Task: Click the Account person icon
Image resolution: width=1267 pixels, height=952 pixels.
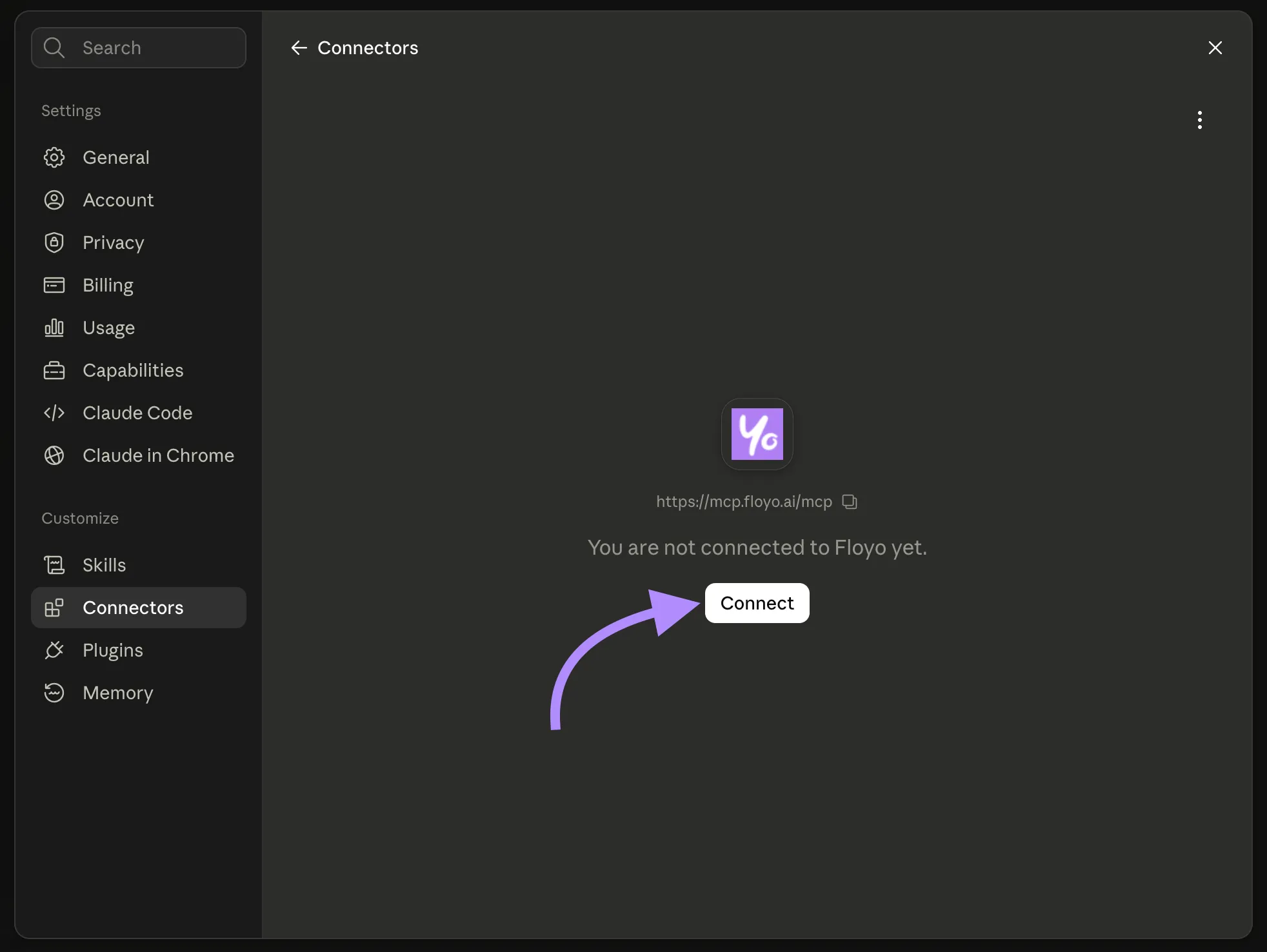Action: tap(54, 200)
